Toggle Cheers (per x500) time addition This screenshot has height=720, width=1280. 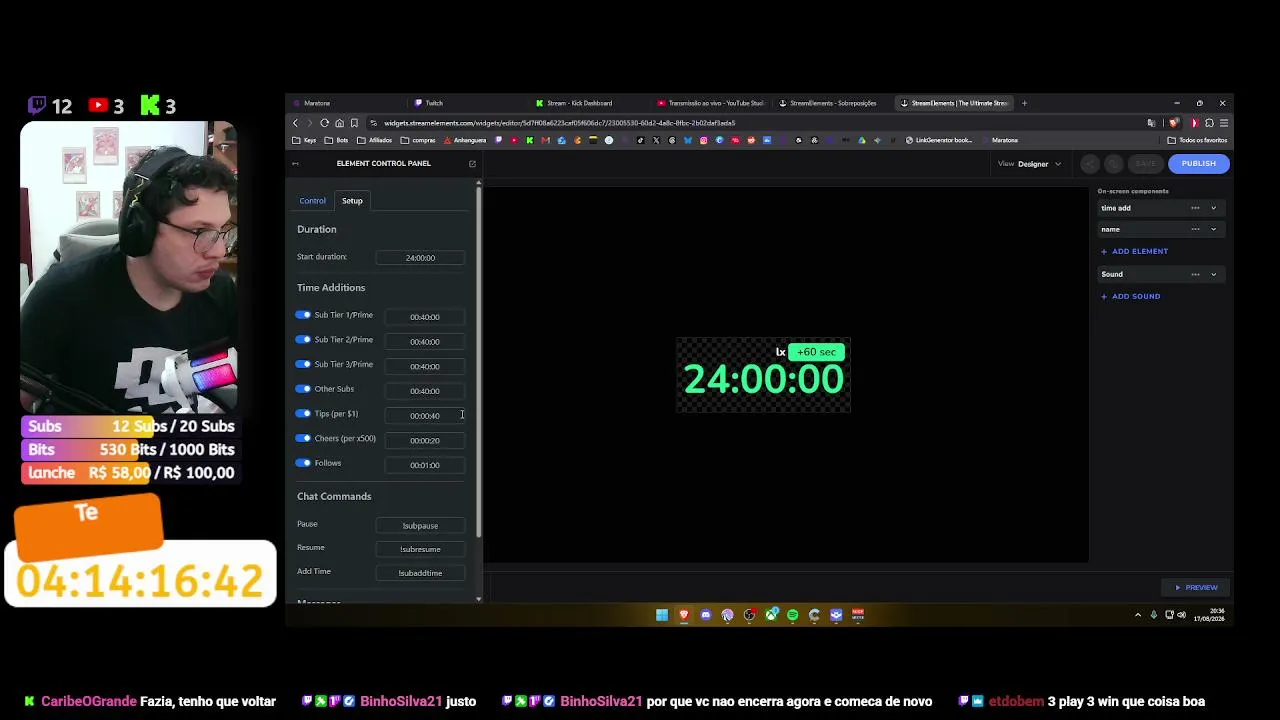point(303,438)
